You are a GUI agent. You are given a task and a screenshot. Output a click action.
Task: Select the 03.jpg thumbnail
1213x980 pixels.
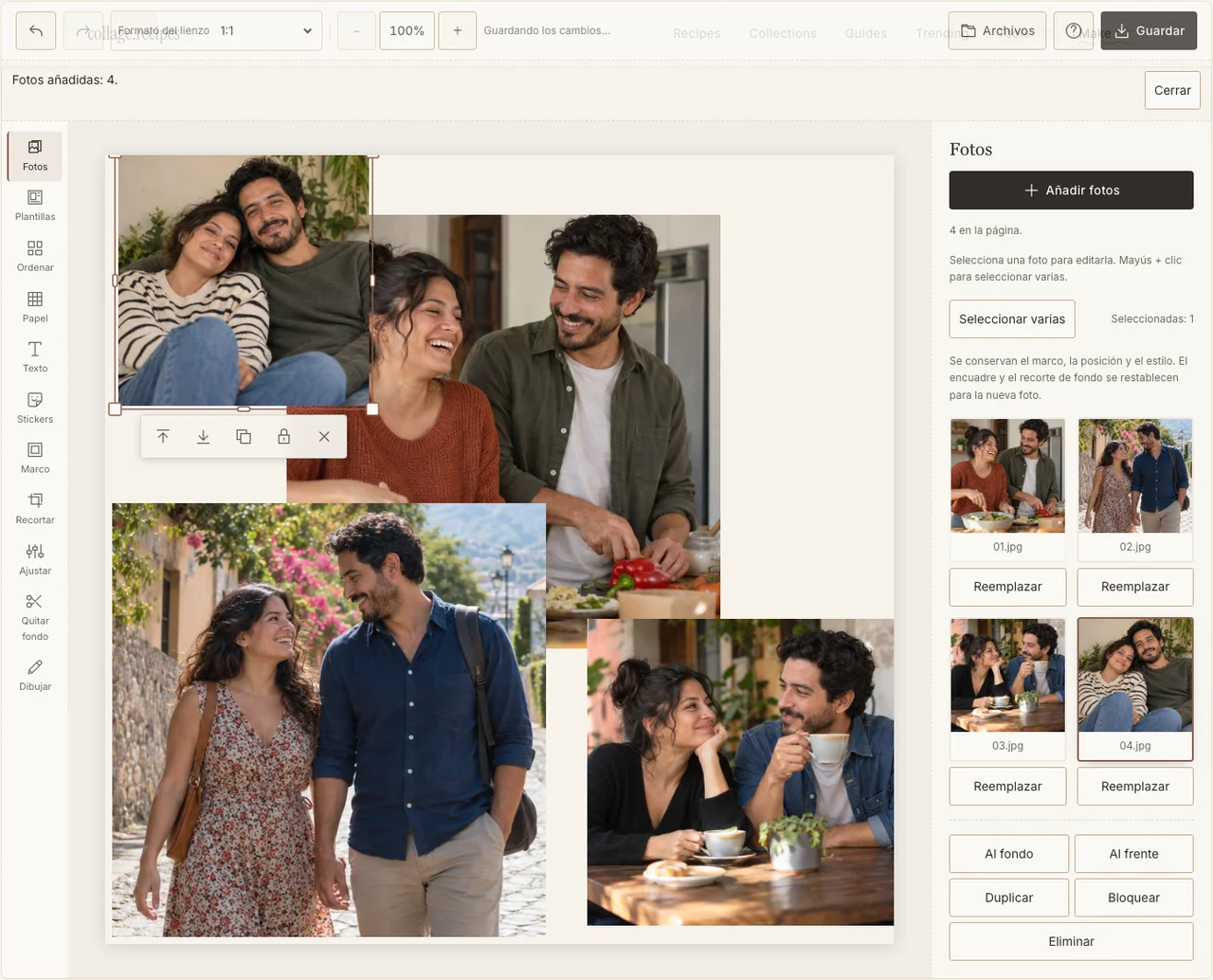[x=1007, y=688]
